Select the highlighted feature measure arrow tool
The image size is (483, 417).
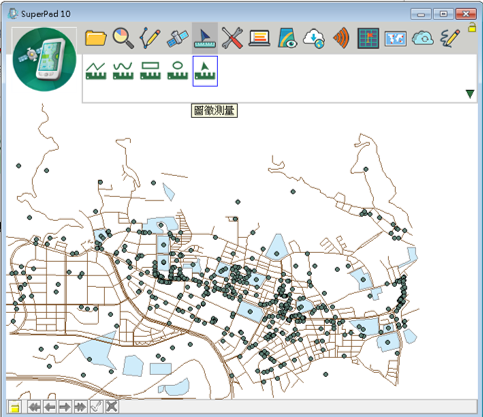tap(205, 71)
